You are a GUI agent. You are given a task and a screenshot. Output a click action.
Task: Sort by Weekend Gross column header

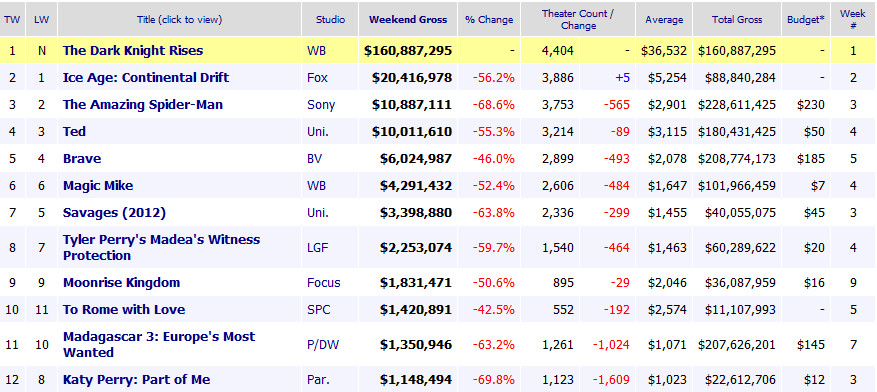(408, 20)
